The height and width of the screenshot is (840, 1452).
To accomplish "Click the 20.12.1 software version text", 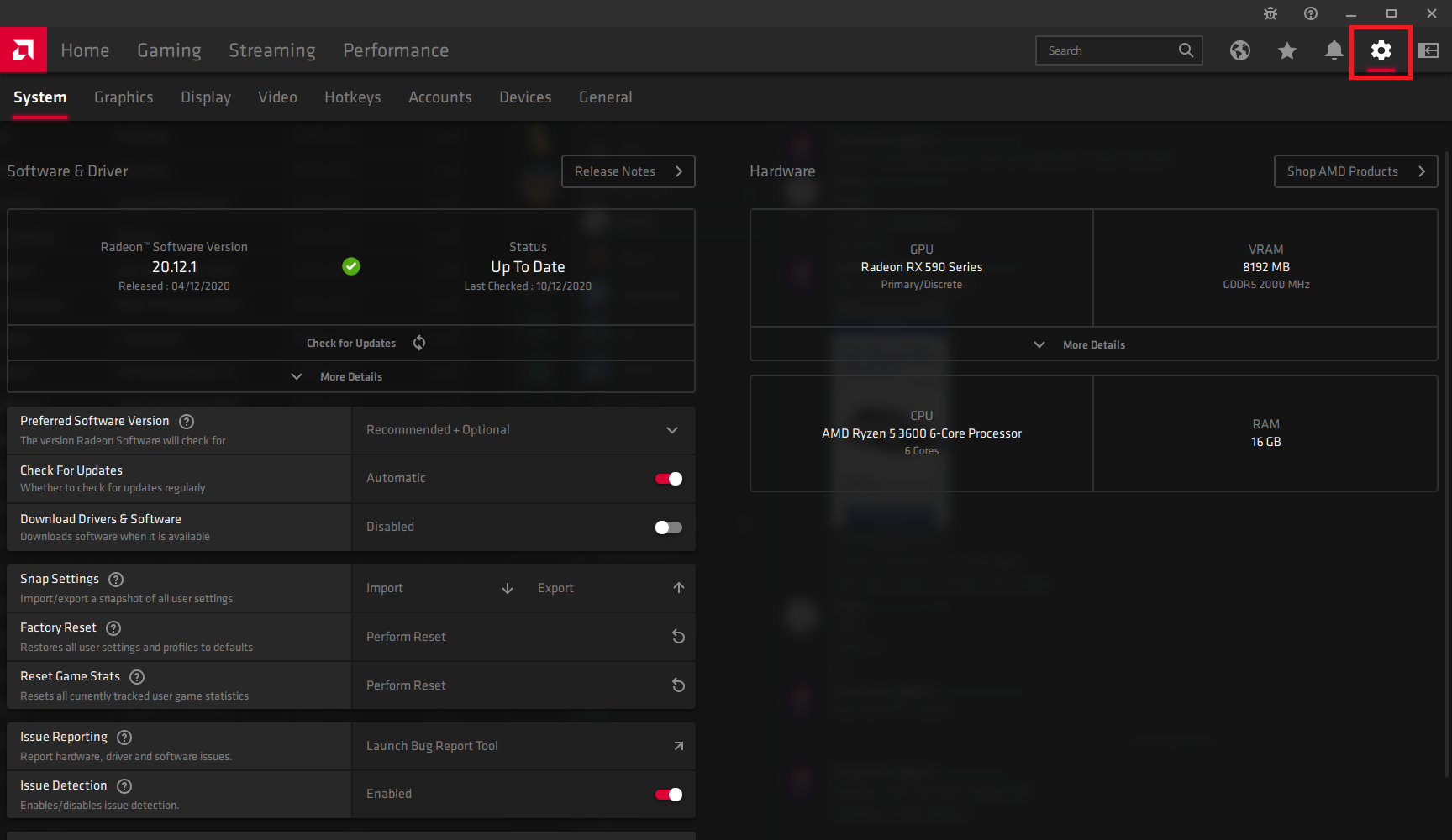I will tap(174, 267).
